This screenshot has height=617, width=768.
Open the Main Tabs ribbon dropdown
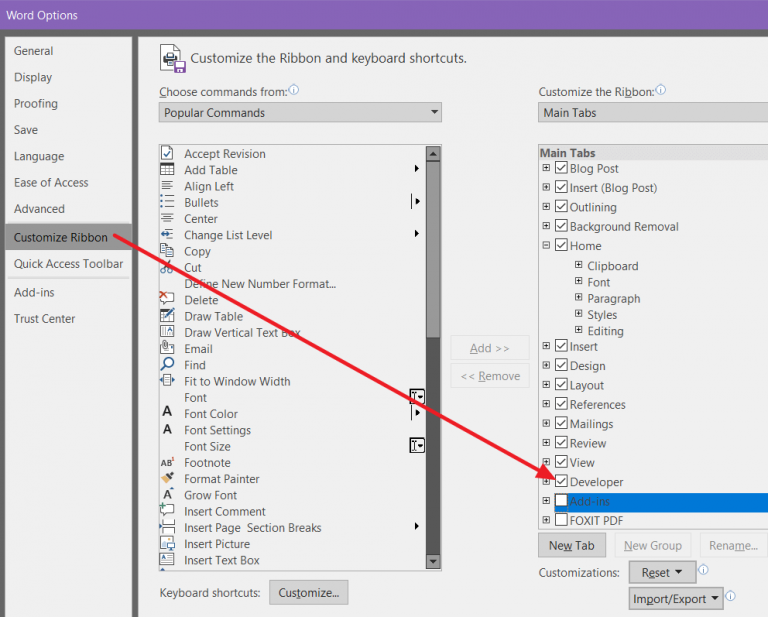(x=653, y=112)
